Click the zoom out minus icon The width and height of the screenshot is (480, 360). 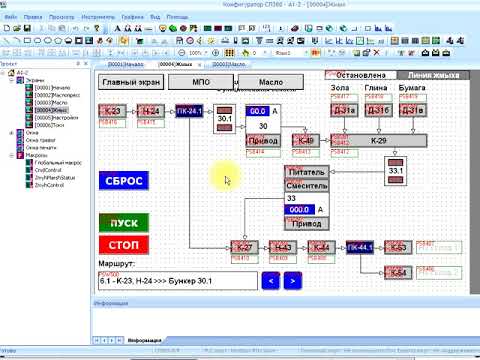(182, 53)
